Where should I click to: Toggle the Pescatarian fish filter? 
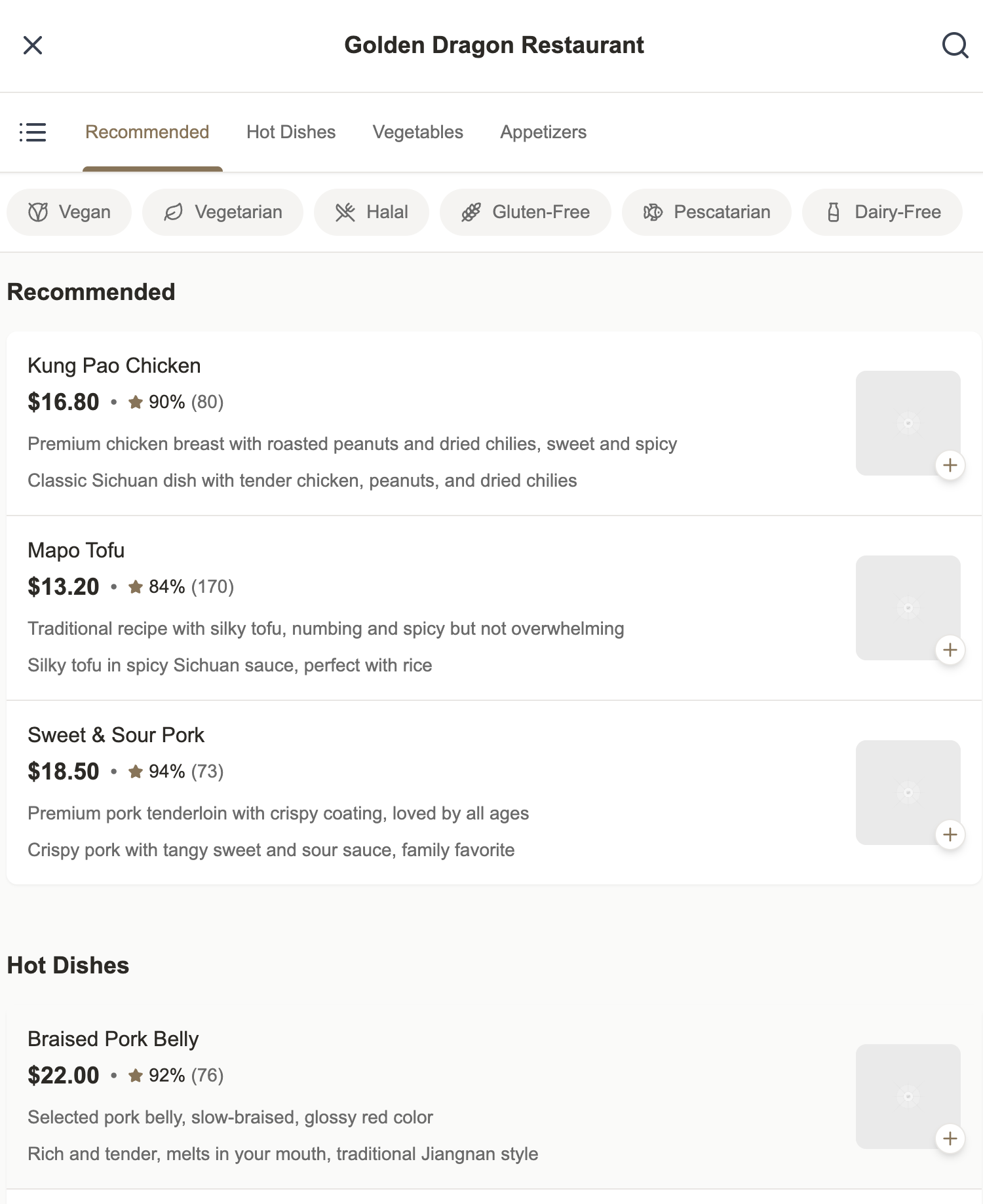click(x=706, y=212)
